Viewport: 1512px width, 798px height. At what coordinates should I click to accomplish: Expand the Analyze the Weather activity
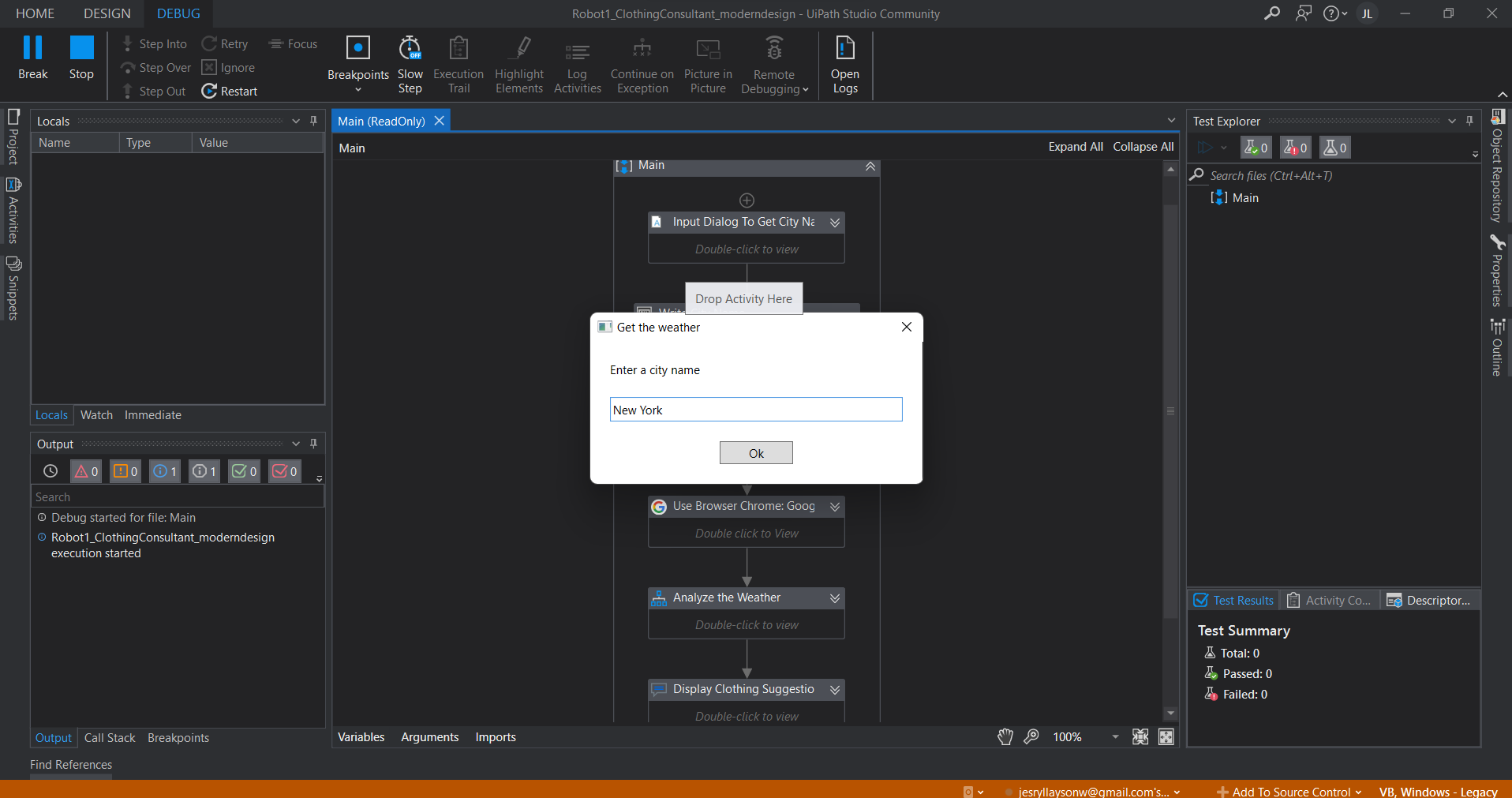[x=835, y=598]
